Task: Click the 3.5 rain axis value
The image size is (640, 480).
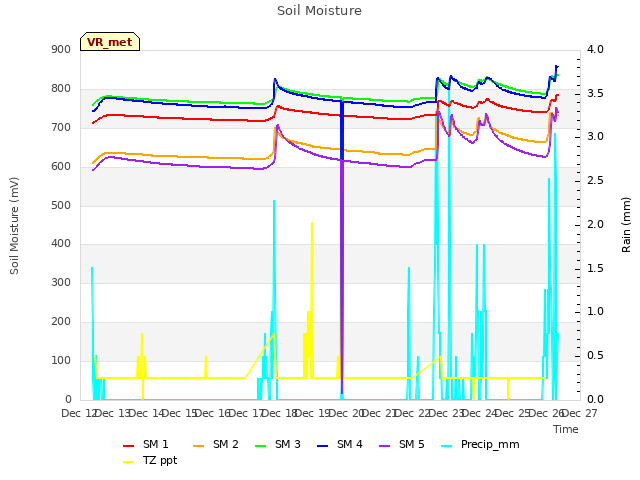Action: tap(595, 93)
